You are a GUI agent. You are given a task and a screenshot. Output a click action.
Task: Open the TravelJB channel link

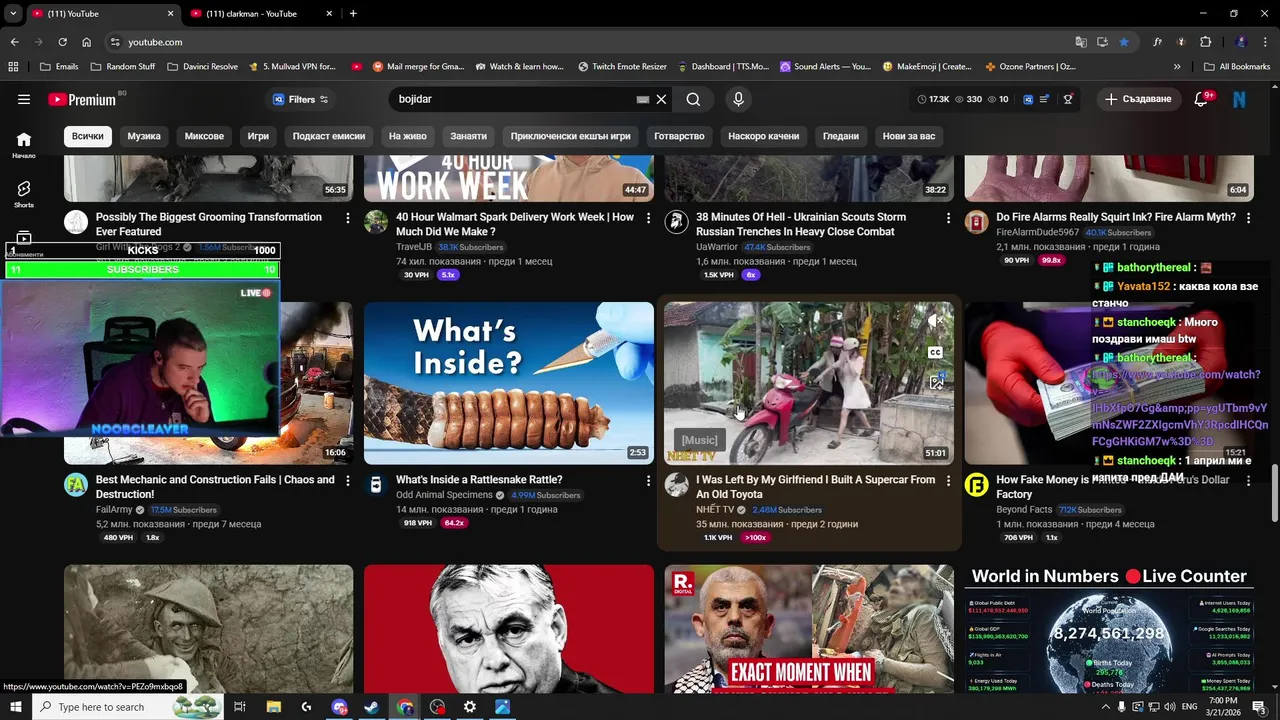pos(413,247)
